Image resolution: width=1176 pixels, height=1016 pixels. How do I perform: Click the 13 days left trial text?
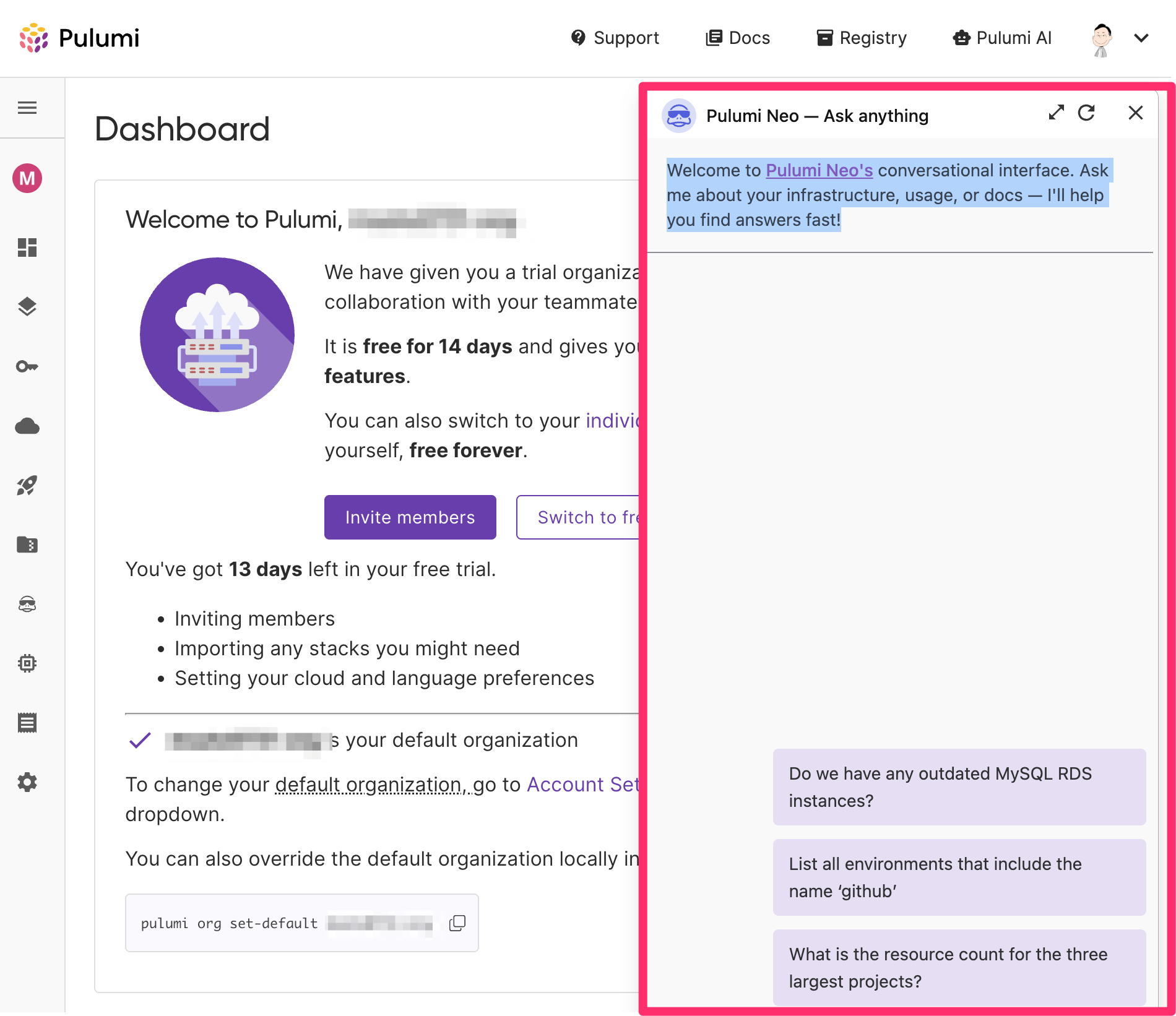coord(311,569)
